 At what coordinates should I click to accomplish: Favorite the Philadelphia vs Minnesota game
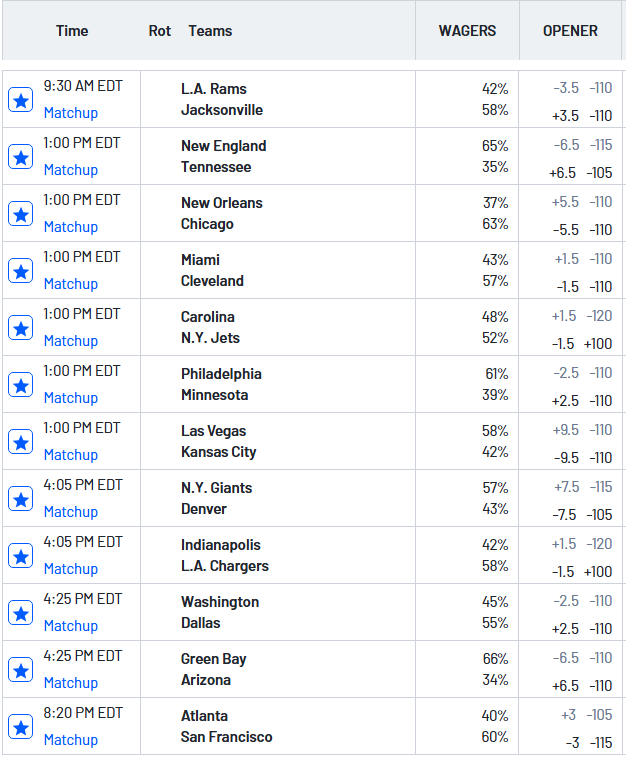20,384
